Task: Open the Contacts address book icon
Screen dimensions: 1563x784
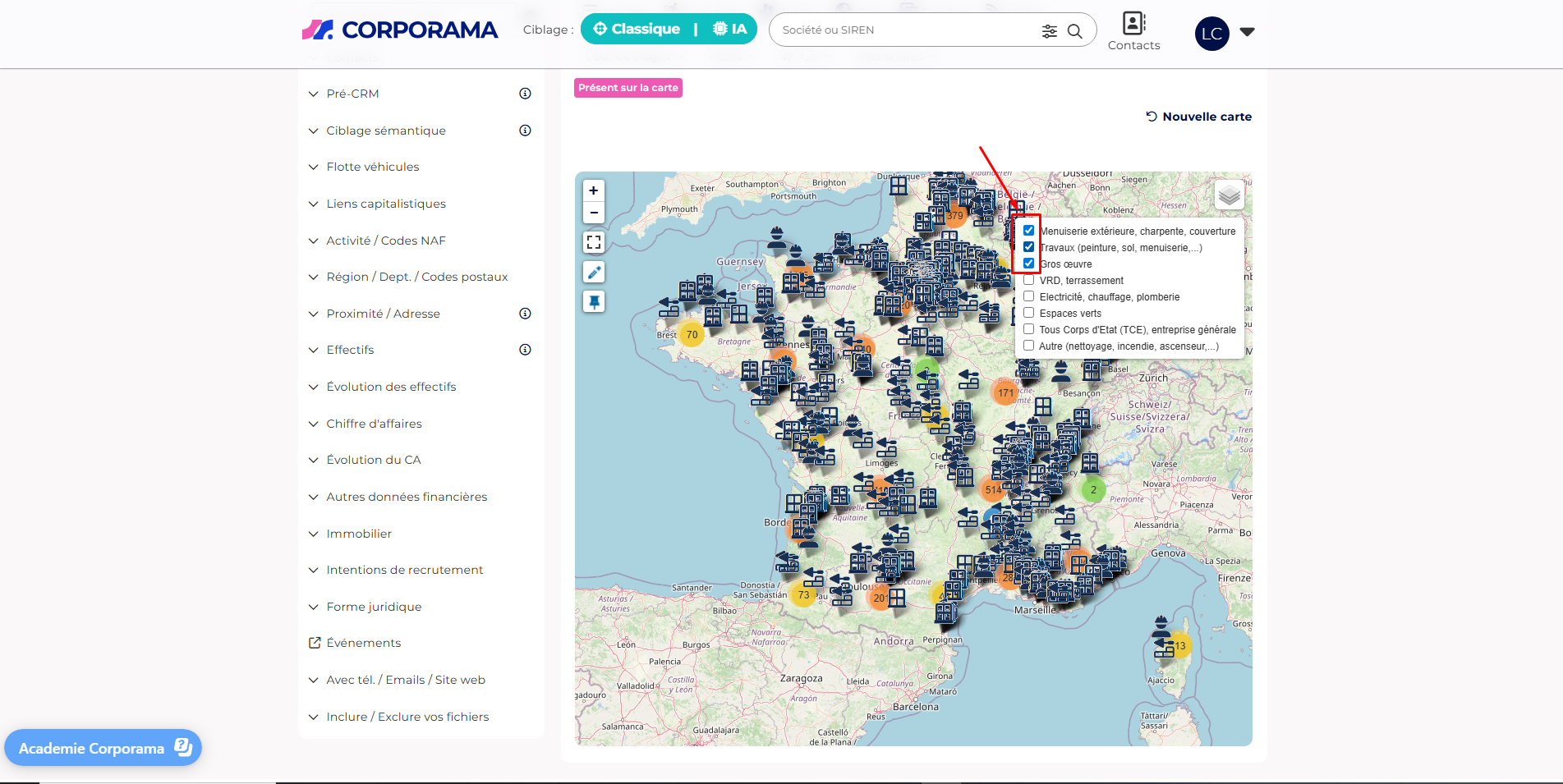Action: pyautogui.click(x=1133, y=23)
